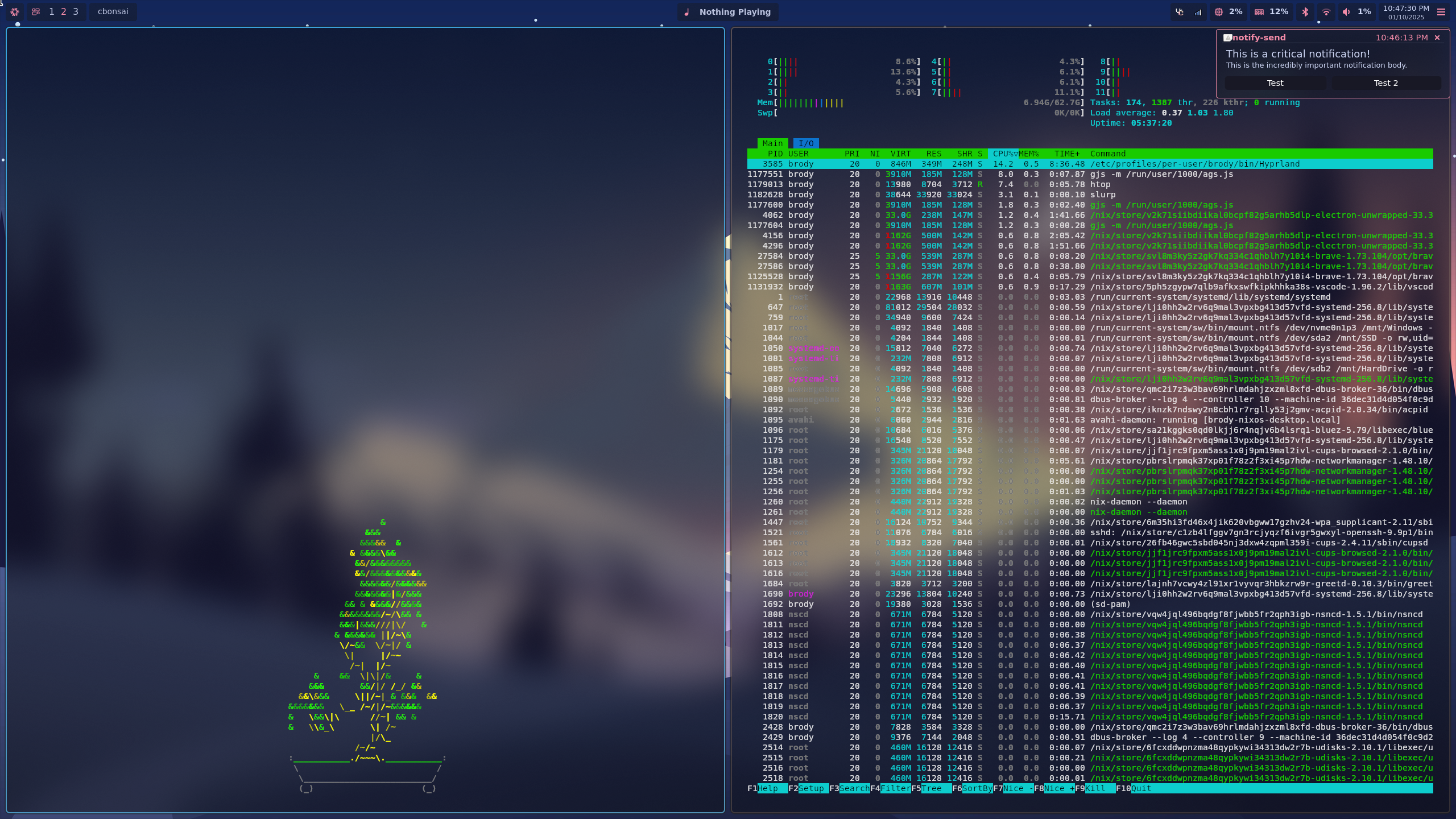Click F10 Quit in htop footer
Image resolution: width=1456 pixels, height=819 pixels.
(1134, 788)
